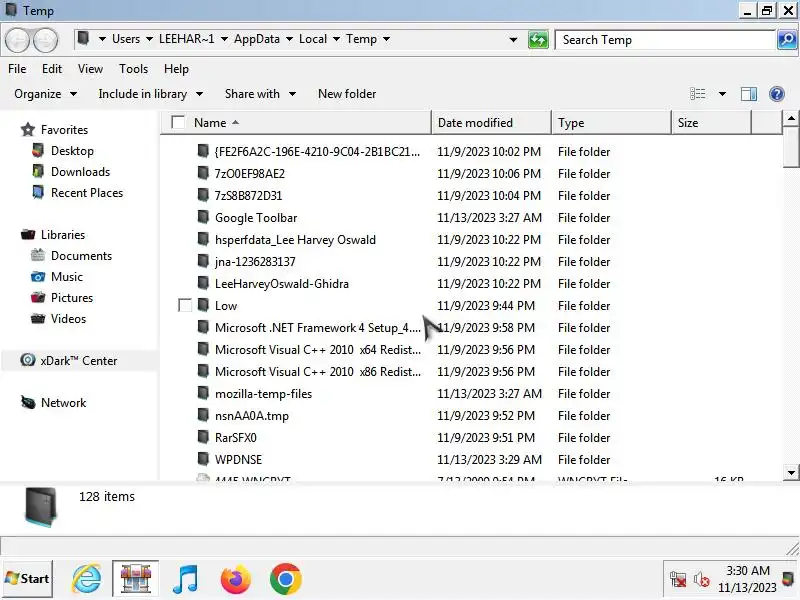Toggle the preview pane icon

point(748,94)
